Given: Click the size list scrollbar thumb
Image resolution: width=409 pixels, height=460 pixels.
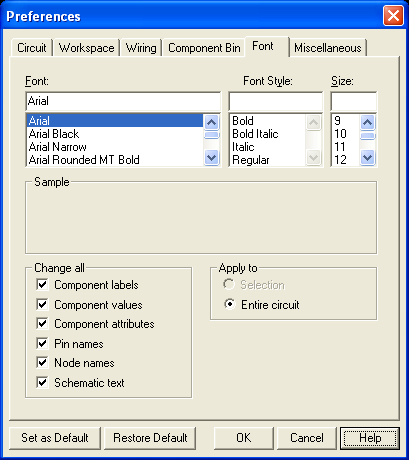Looking at the screenshot, I should coord(367,136).
